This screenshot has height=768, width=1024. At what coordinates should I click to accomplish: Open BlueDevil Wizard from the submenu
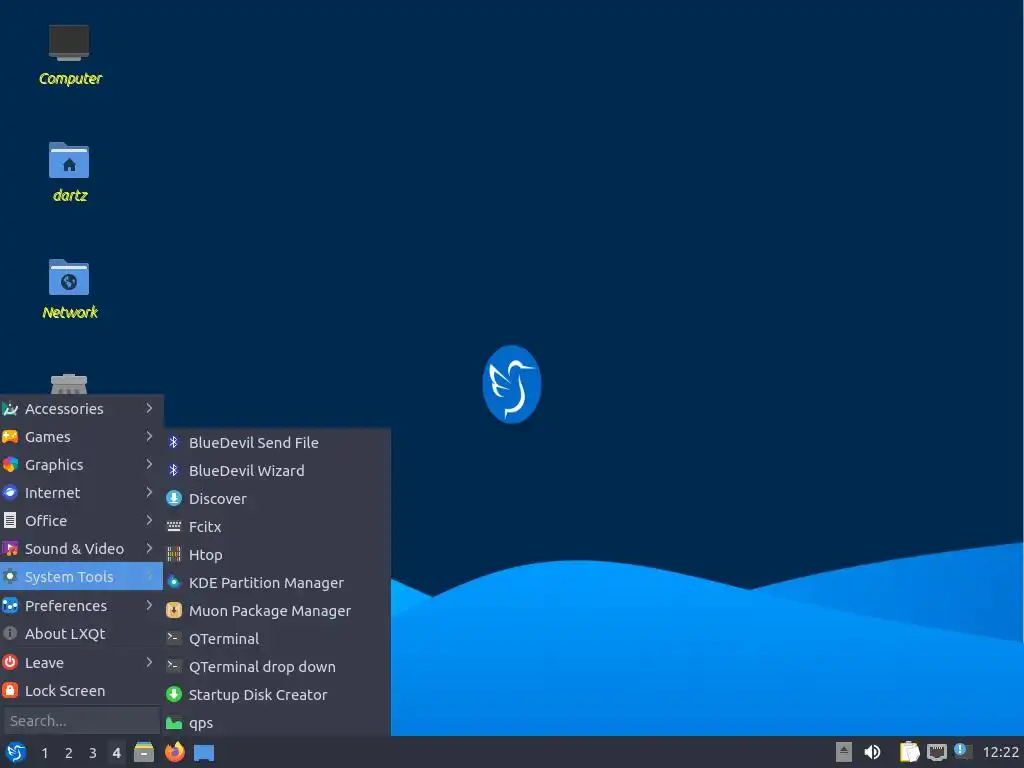click(278, 471)
